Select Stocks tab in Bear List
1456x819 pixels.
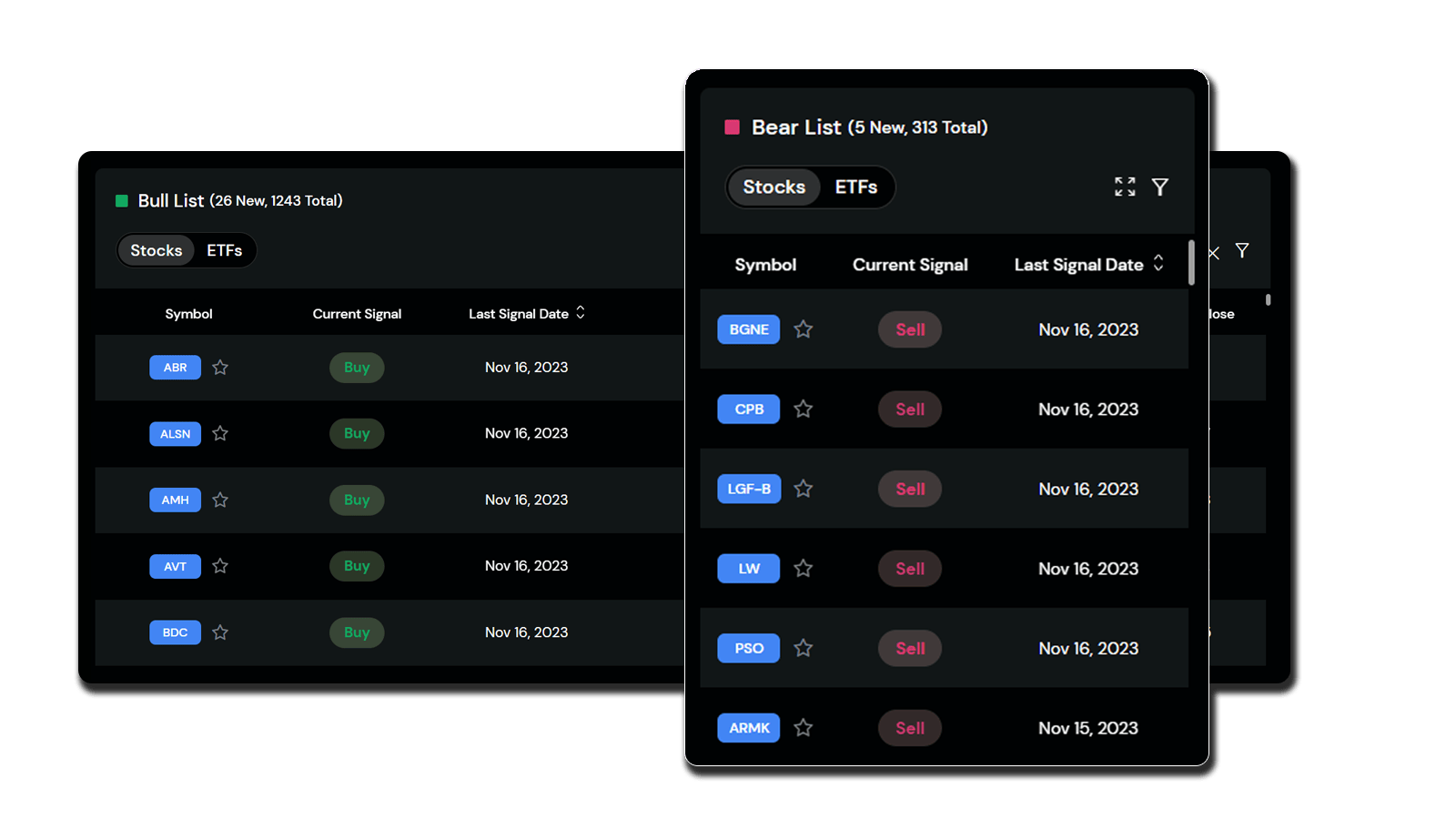(774, 187)
